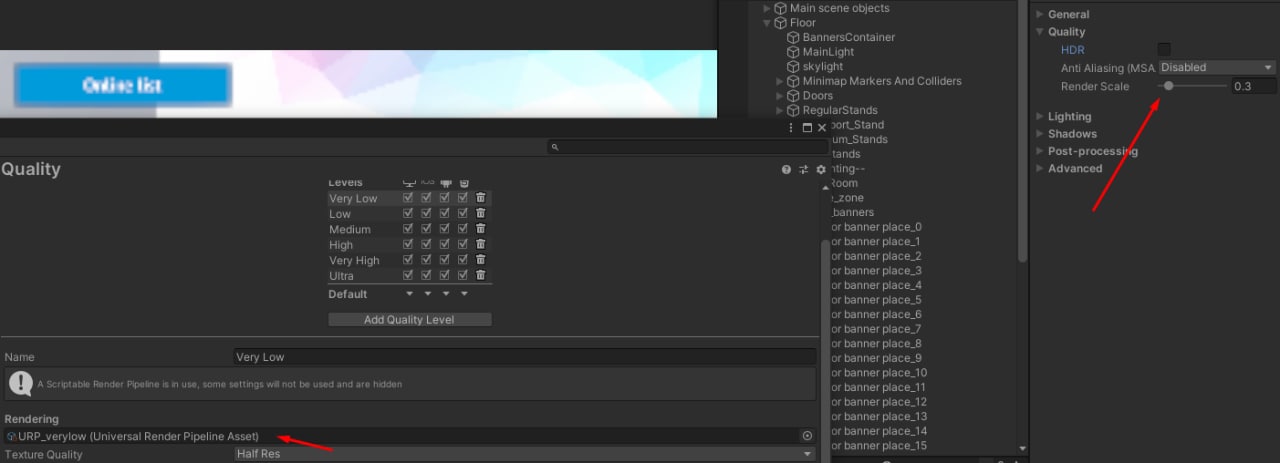Close the Project Settings window
Image resolution: width=1280 pixels, height=463 pixels.
[822, 128]
